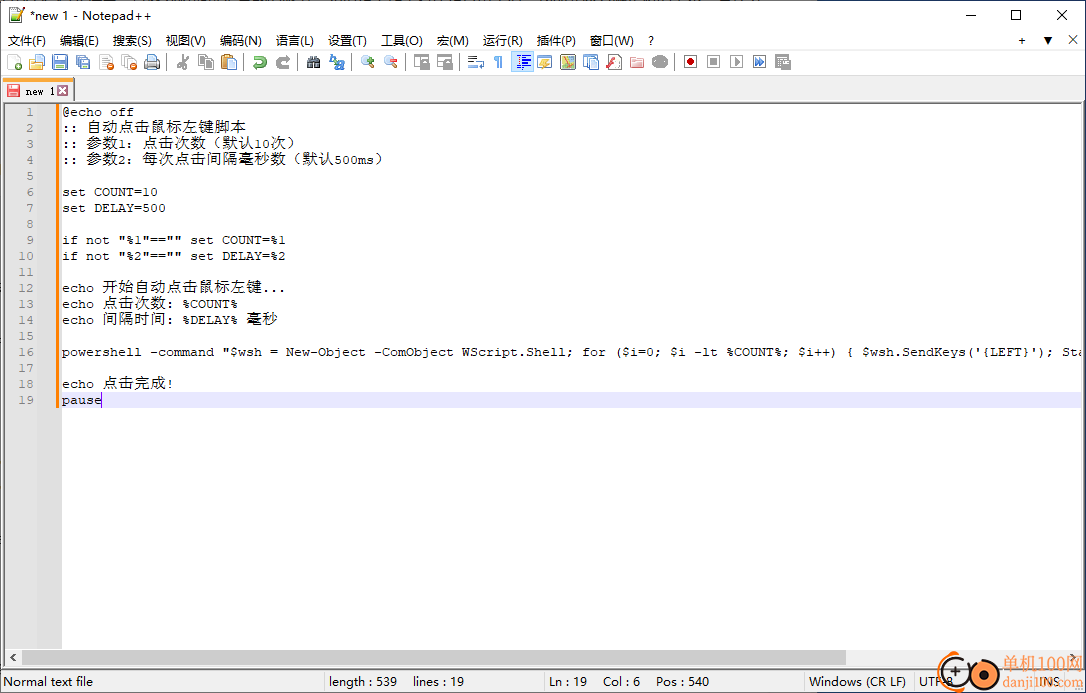The width and height of the screenshot is (1086, 693).
Task: Open the 设置(T) menu
Action: (x=347, y=41)
